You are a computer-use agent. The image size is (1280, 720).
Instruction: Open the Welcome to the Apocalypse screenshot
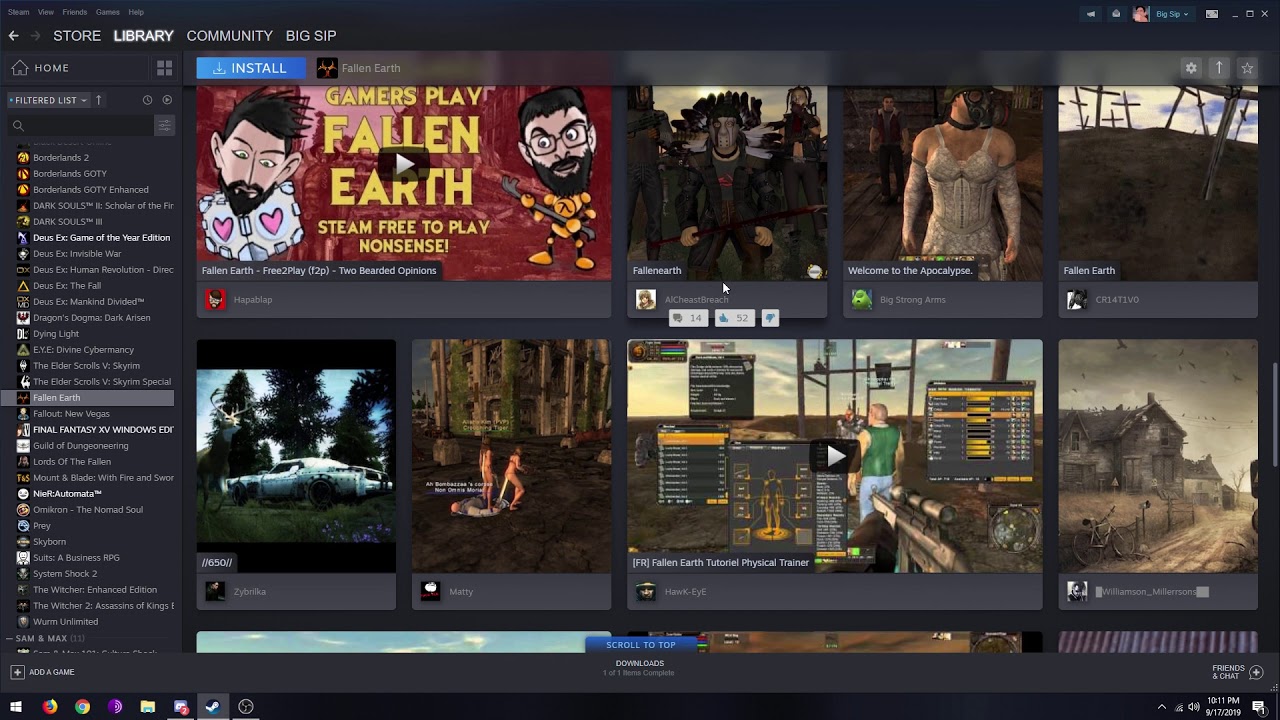(x=943, y=183)
